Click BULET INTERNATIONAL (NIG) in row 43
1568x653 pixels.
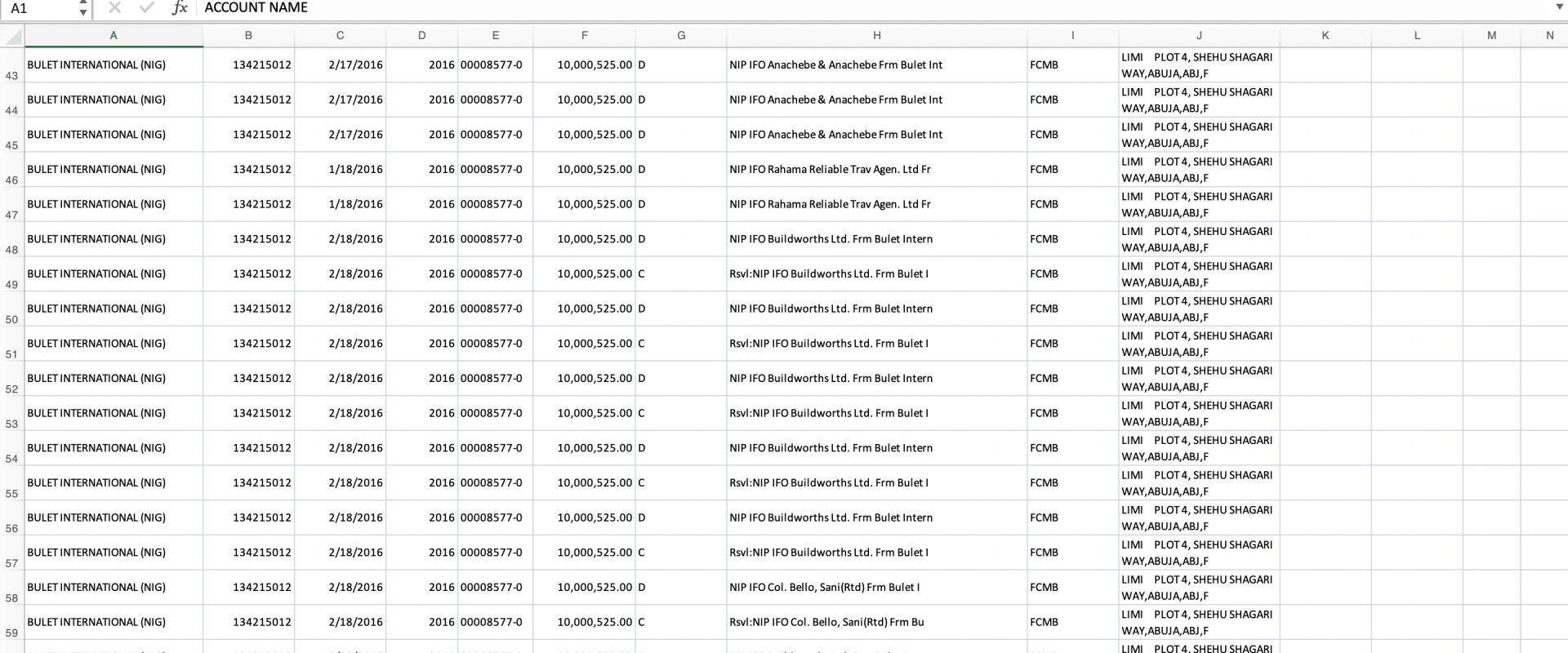(x=96, y=64)
